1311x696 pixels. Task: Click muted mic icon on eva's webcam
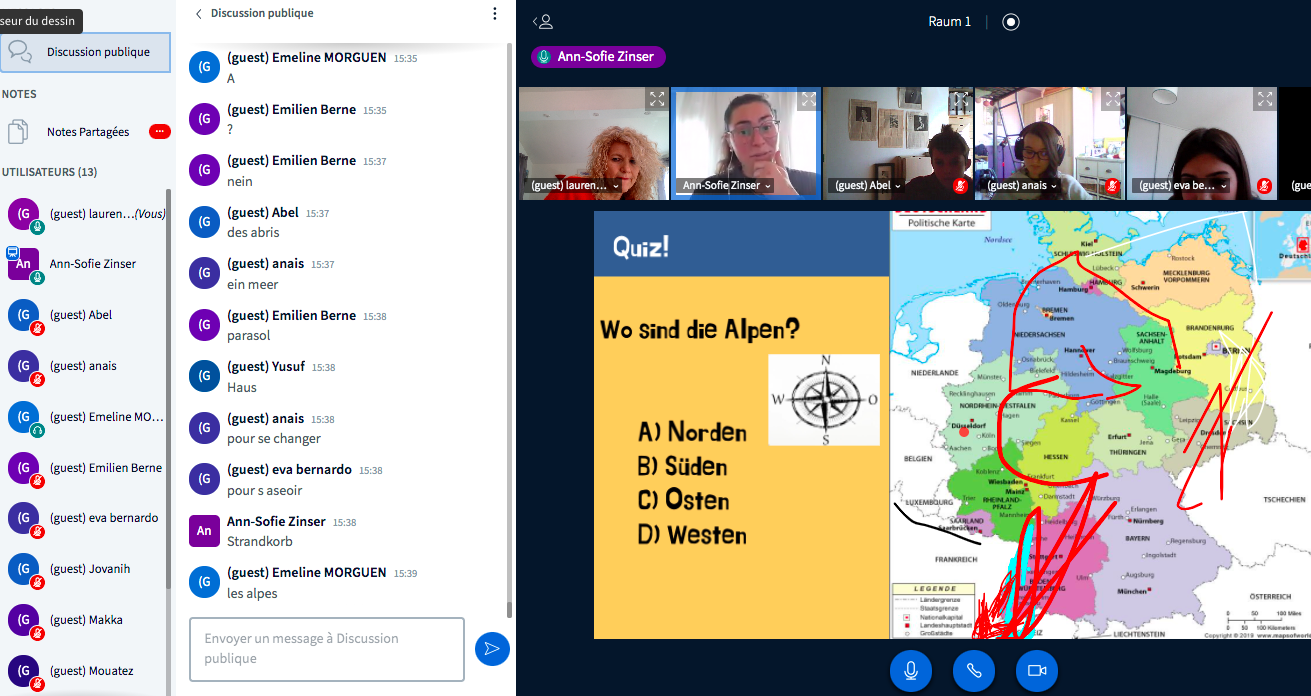1264,186
